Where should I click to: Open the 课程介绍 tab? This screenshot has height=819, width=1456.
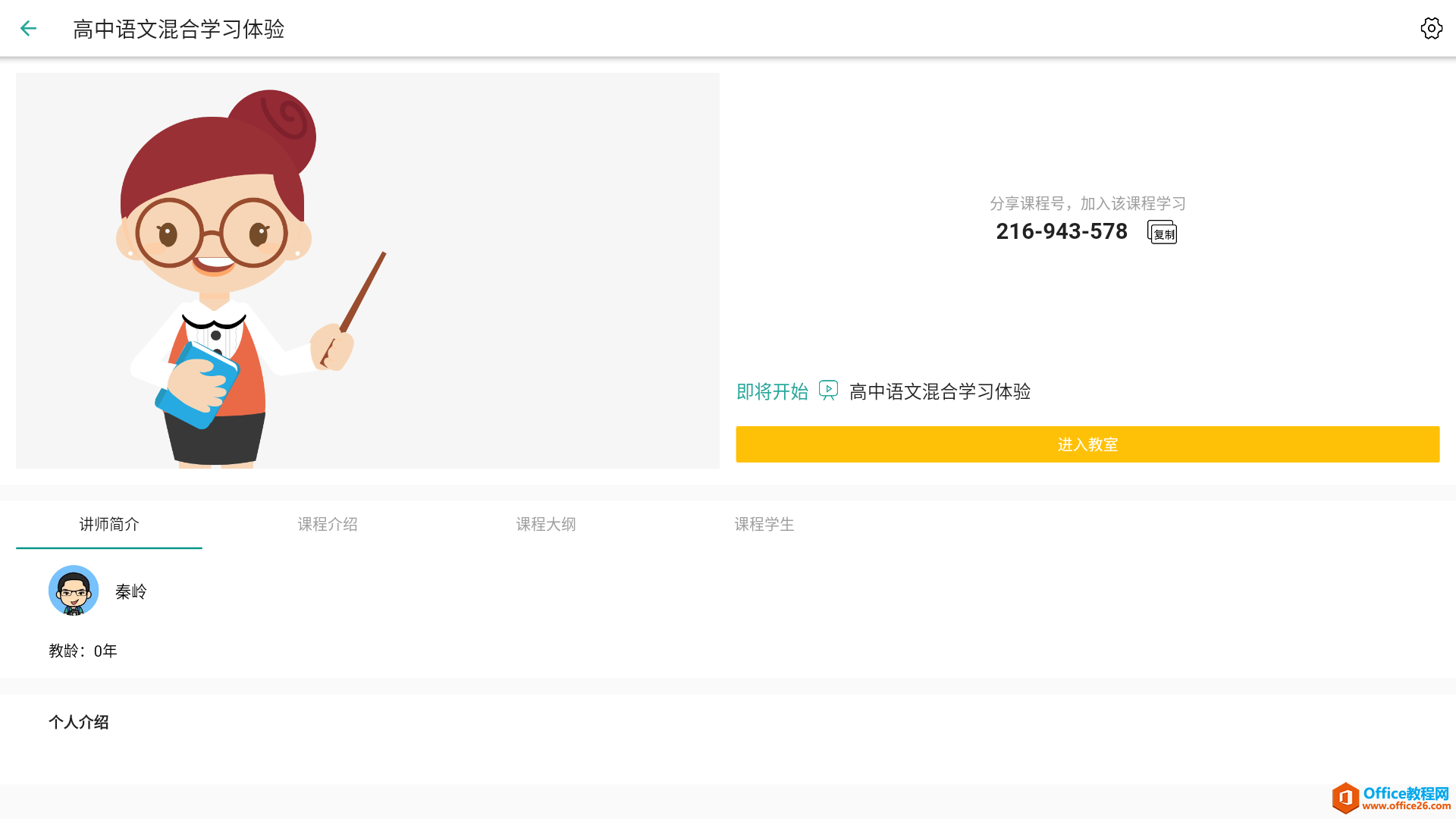point(328,524)
